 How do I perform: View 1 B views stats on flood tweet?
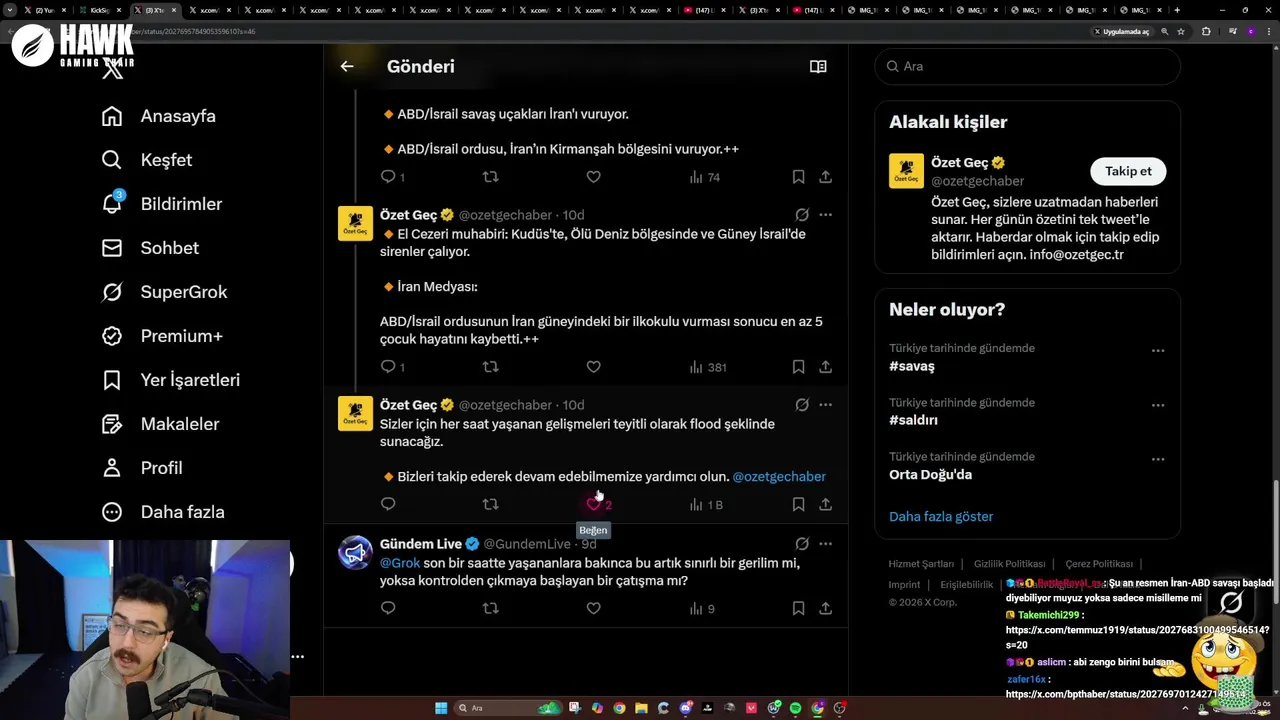(x=706, y=505)
